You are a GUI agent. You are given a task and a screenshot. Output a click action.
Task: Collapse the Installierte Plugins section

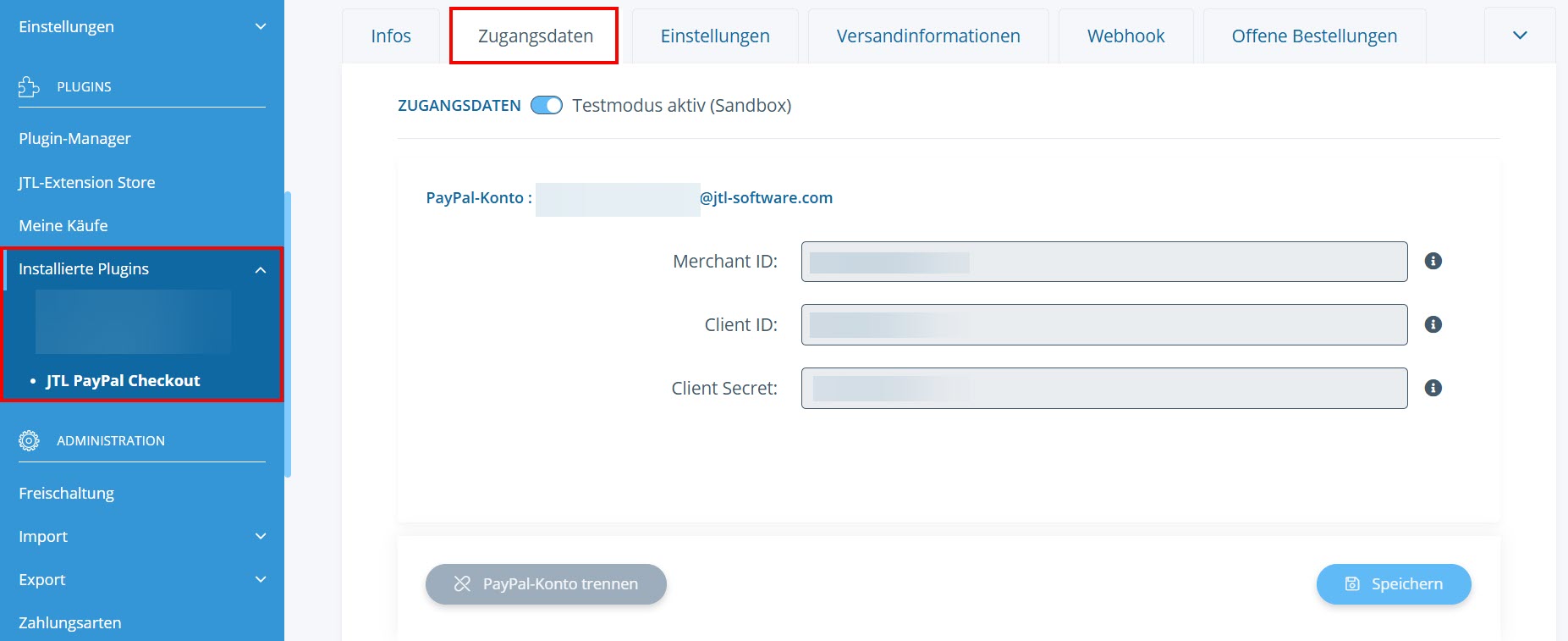pos(261,269)
